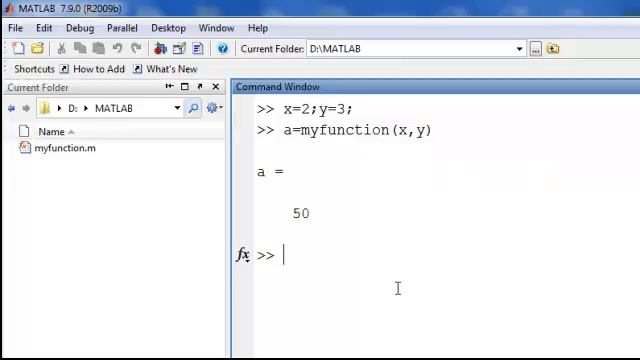Expand the arrow before D: path segment
Screen dimensions: 640x360
(x=59, y=109)
